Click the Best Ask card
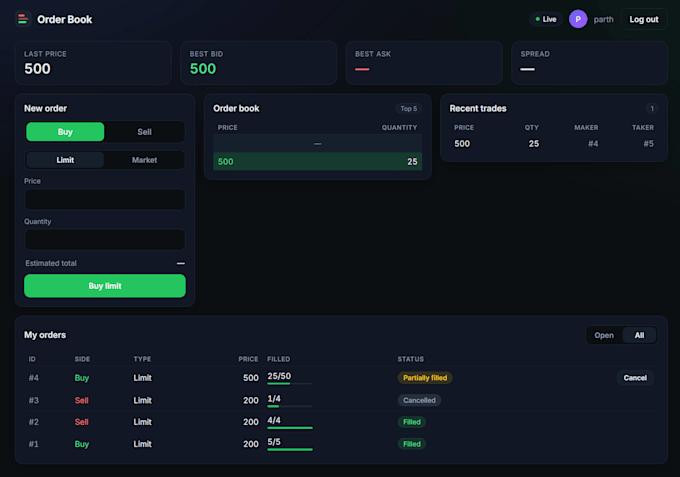 point(424,63)
